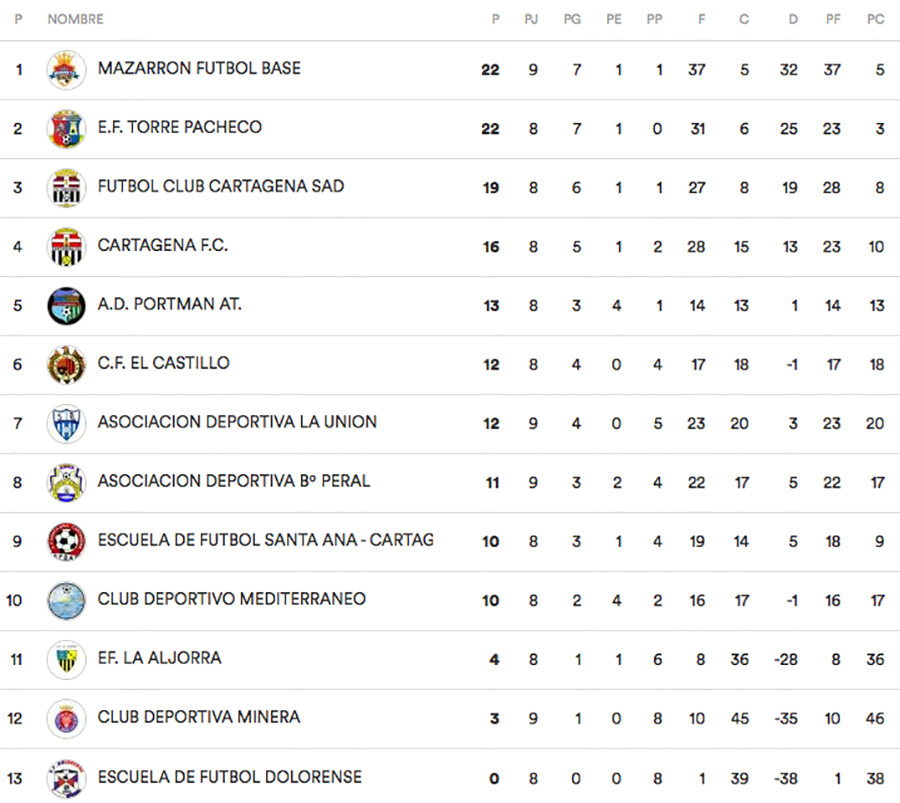Click the A.D. Portman At. logo
The width and height of the screenshot is (900, 803).
pyautogui.click(x=65, y=306)
